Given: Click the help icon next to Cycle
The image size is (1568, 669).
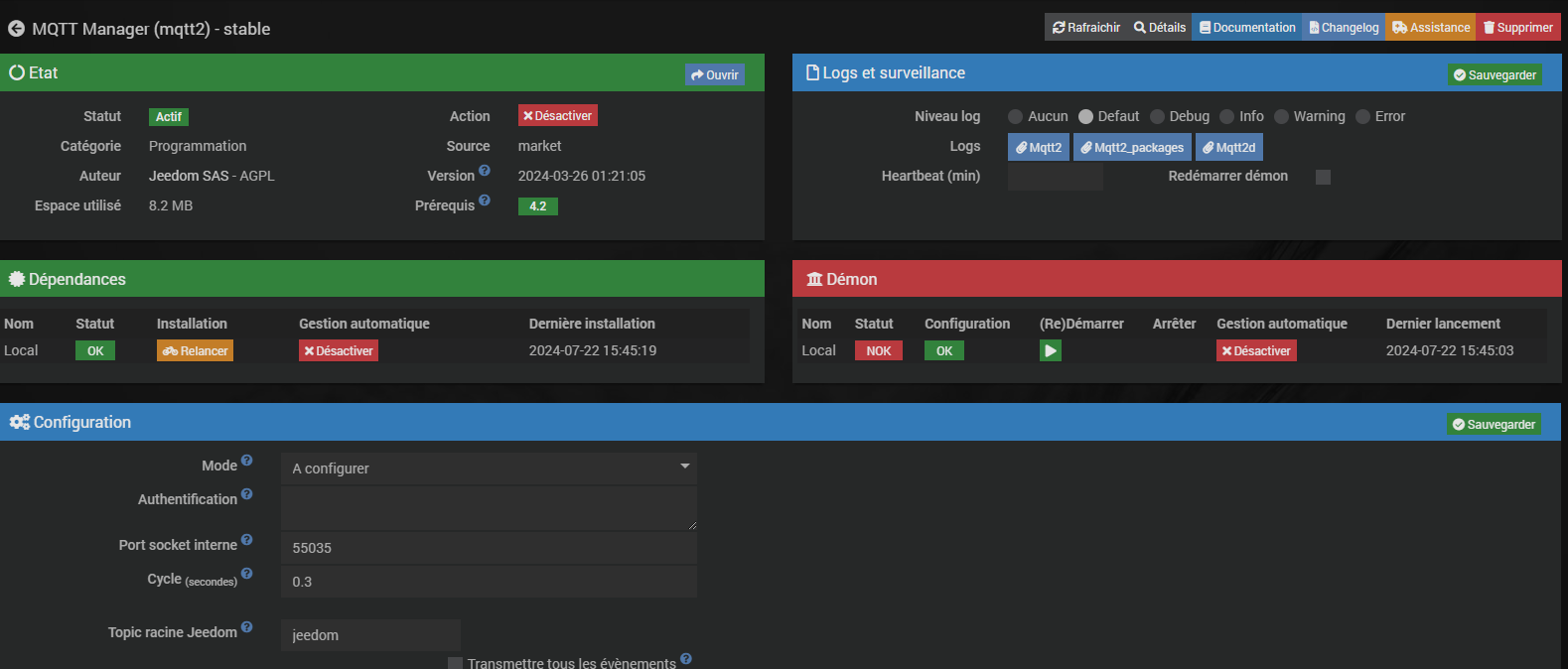Looking at the screenshot, I should 247,574.
